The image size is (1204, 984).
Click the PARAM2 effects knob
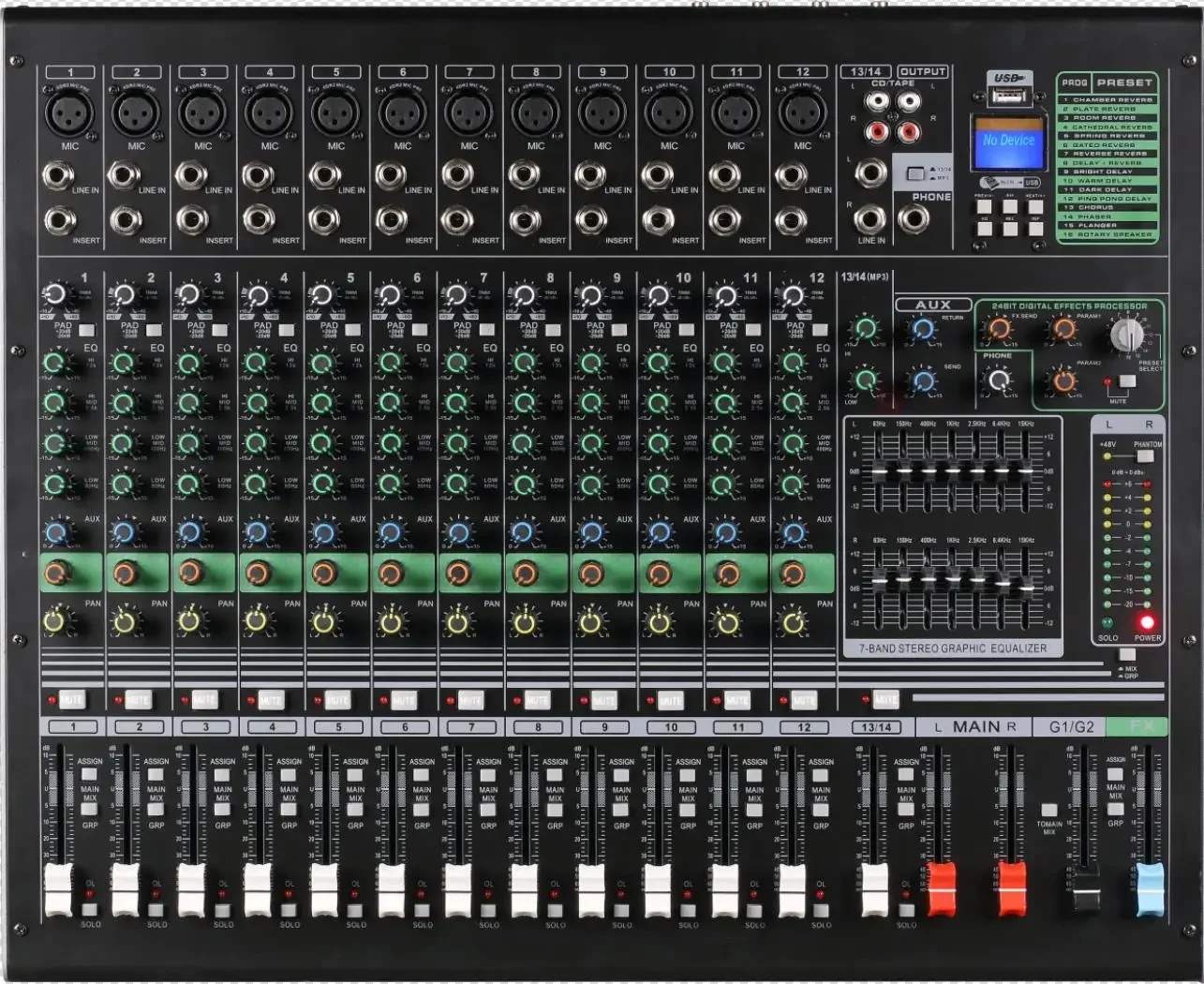tap(1063, 382)
